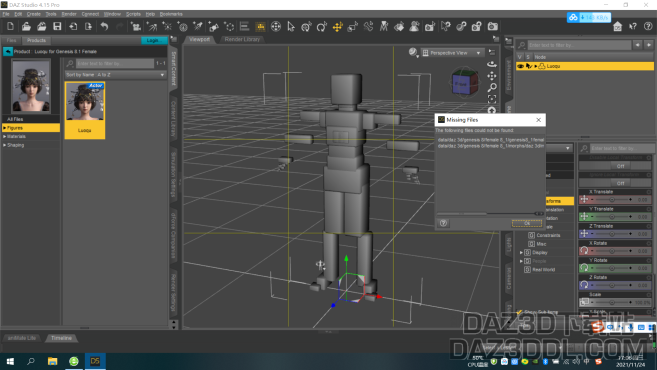The height and width of the screenshot is (370, 657).
Task: Expand the Shaping category
Action: (5, 145)
